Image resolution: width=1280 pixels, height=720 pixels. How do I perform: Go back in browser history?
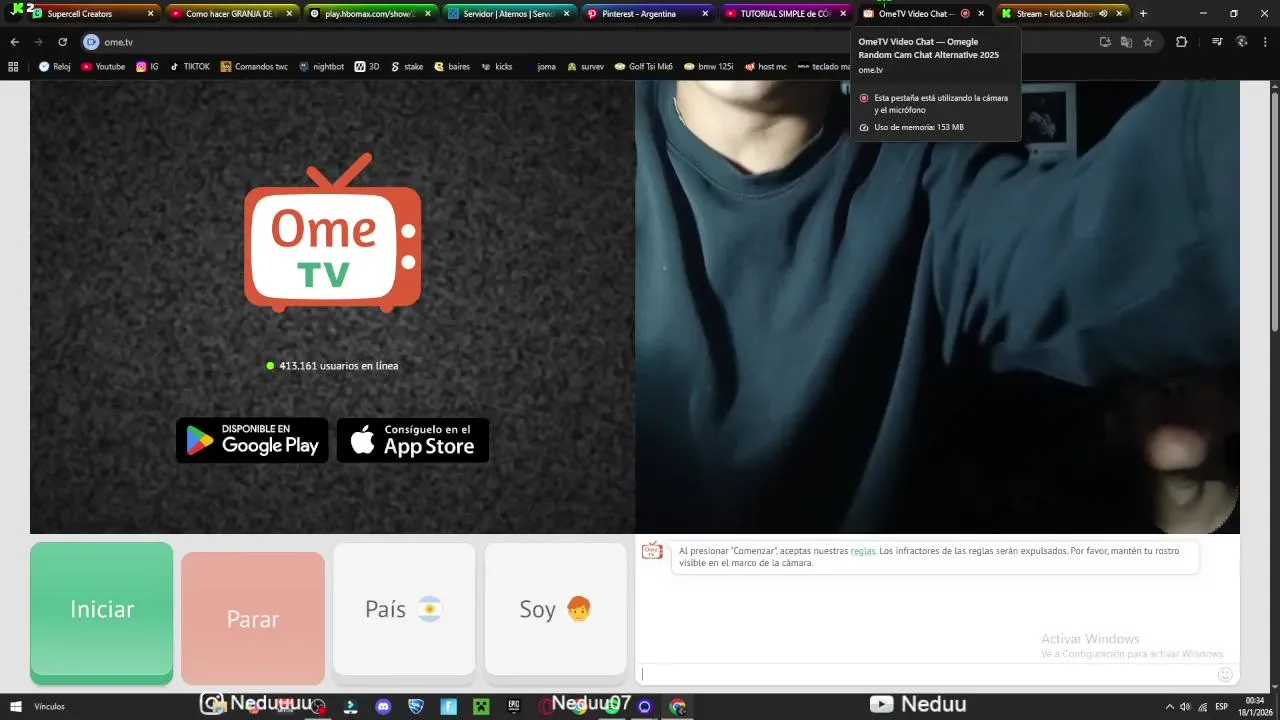tap(14, 42)
